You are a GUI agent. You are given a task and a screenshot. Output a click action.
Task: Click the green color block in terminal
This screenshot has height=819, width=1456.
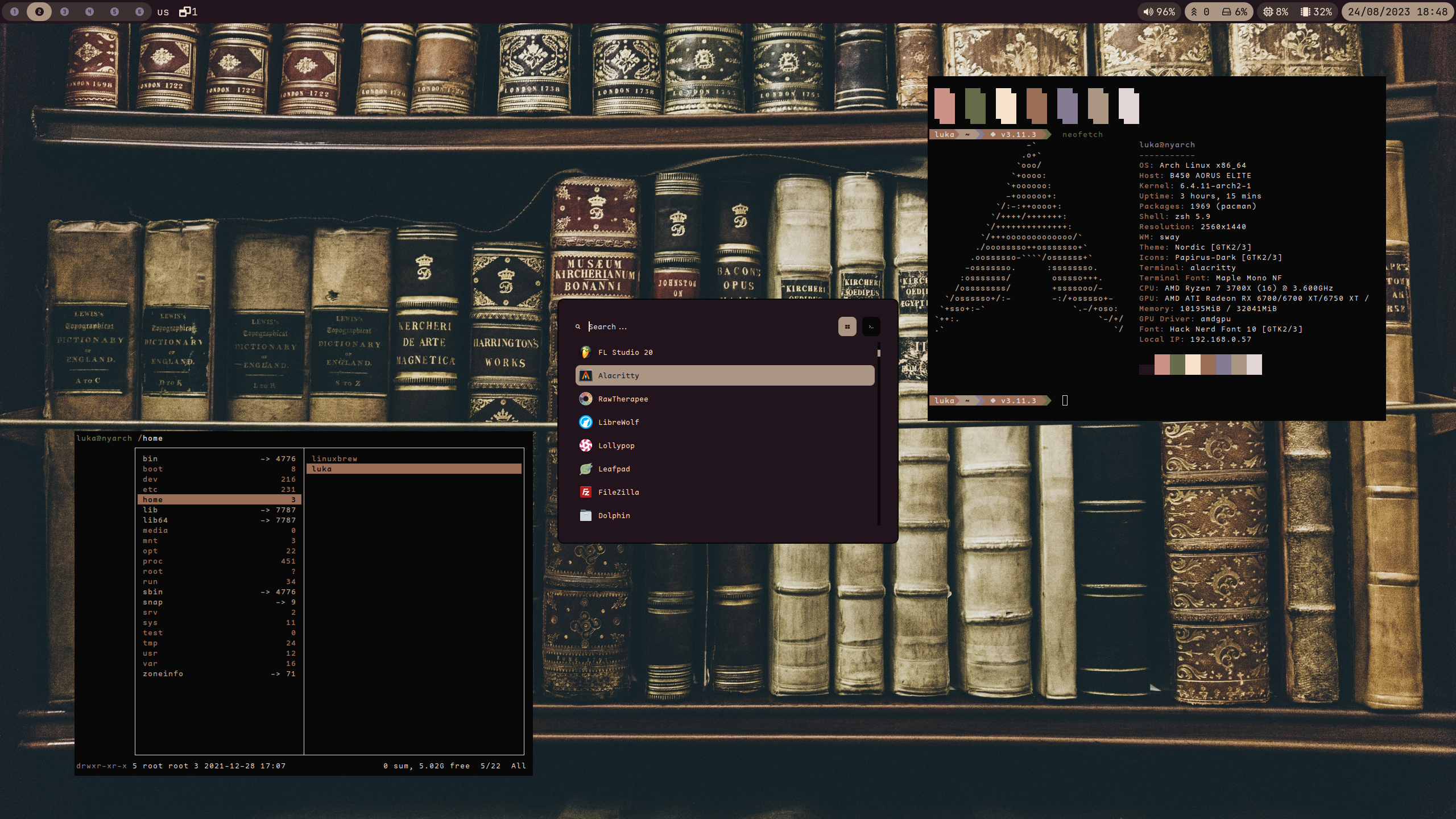pos(975,106)
